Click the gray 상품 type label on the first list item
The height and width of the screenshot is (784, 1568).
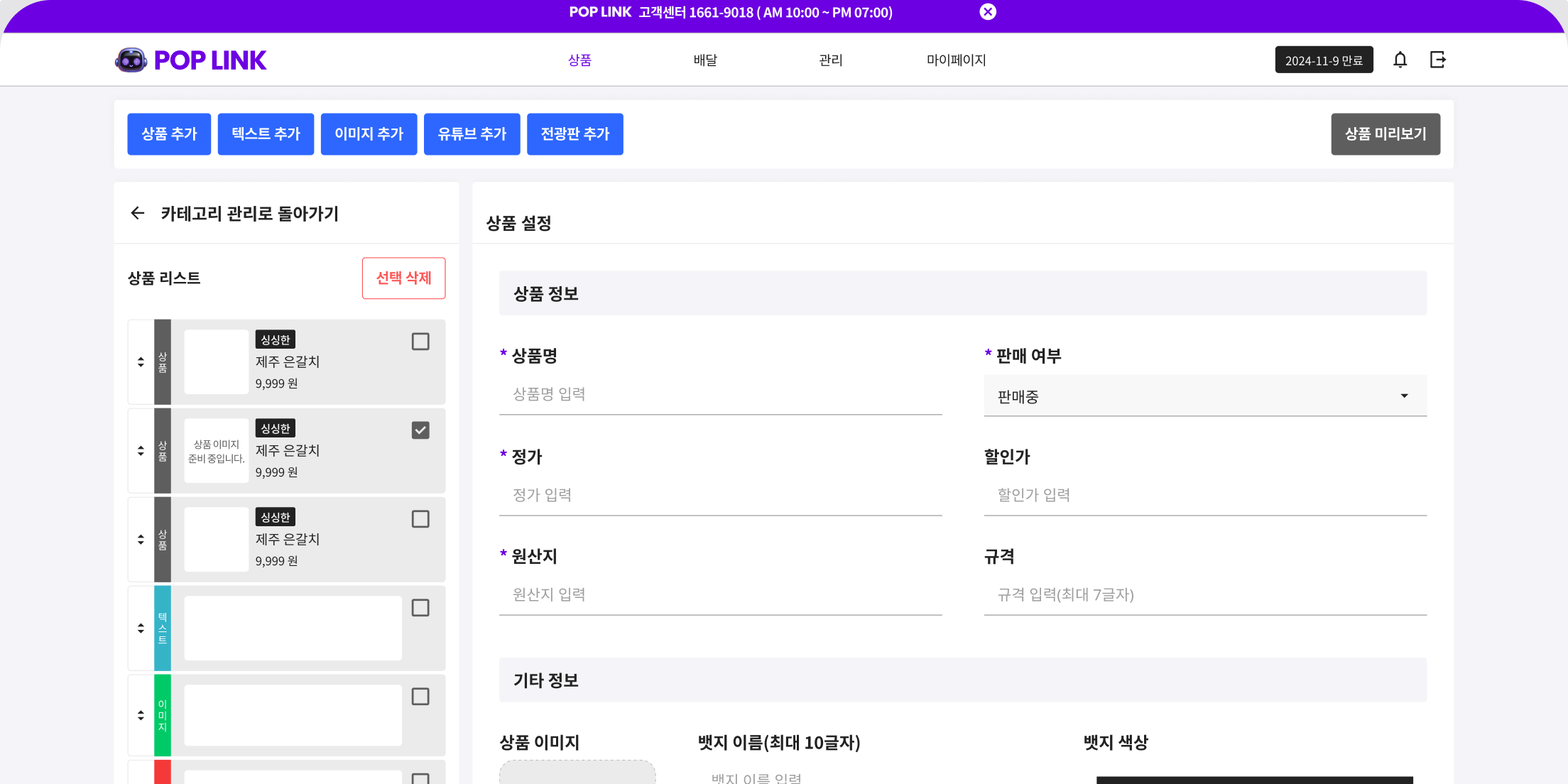tap(163, 362)
